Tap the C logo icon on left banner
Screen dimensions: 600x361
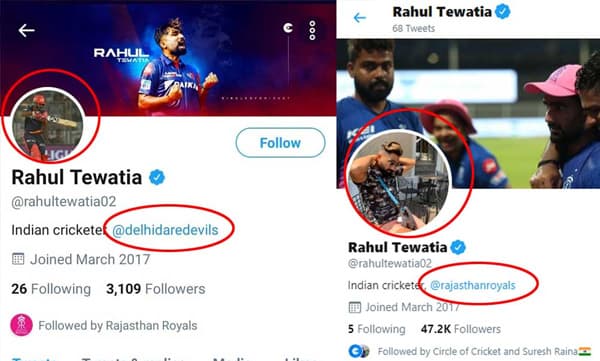click(x=288, y=28)
